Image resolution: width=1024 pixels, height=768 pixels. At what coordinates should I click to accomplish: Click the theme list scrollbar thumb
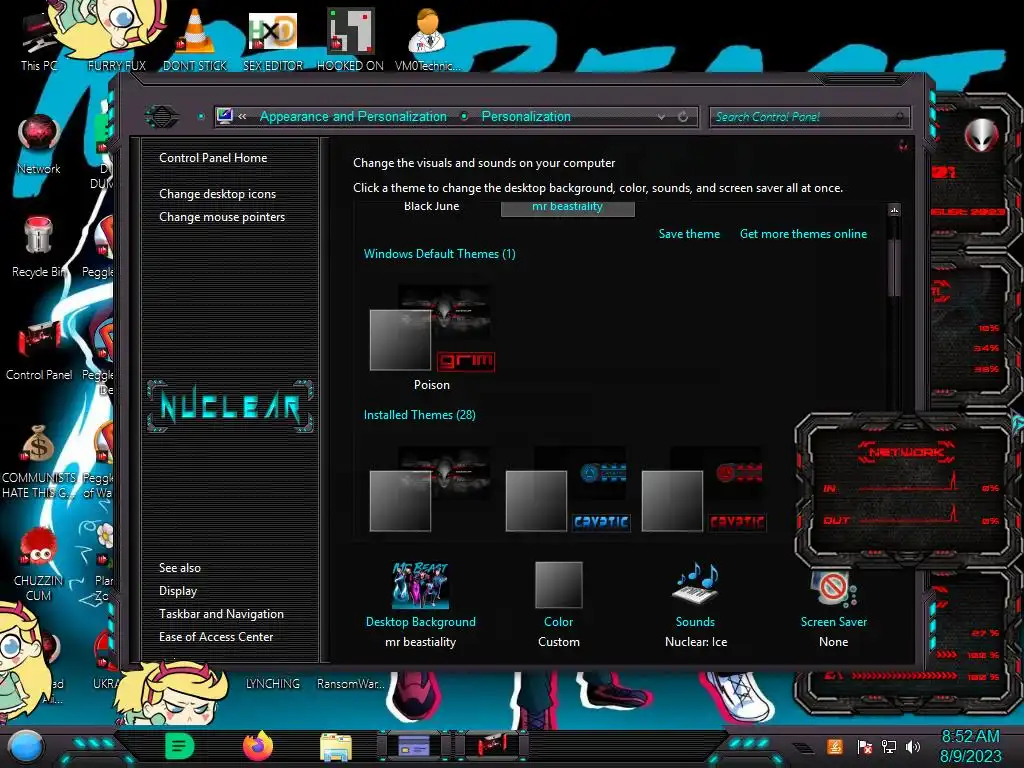894,268
